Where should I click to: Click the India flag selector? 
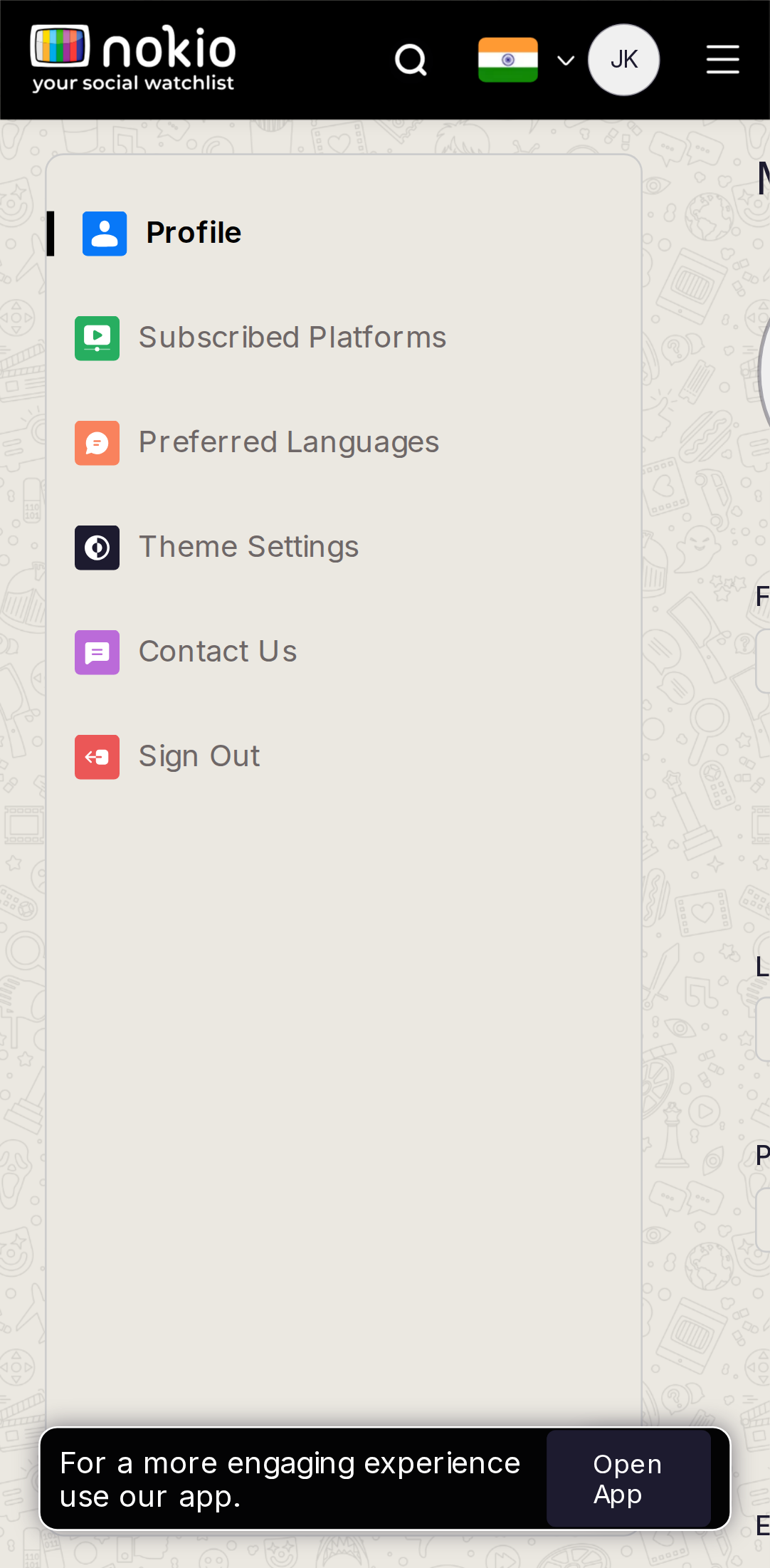pos(508,60)
